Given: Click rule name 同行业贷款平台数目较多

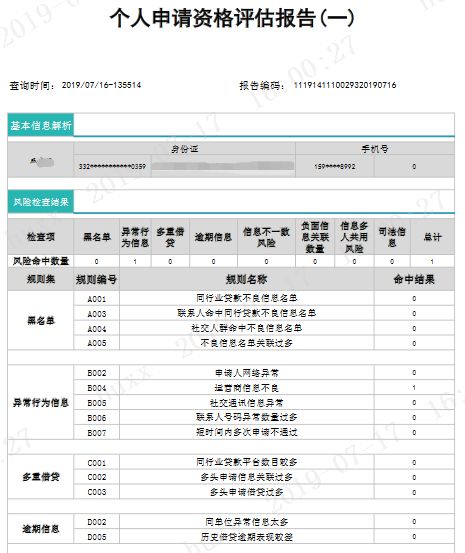Looking at the screenshot, I should coord(246,462).
